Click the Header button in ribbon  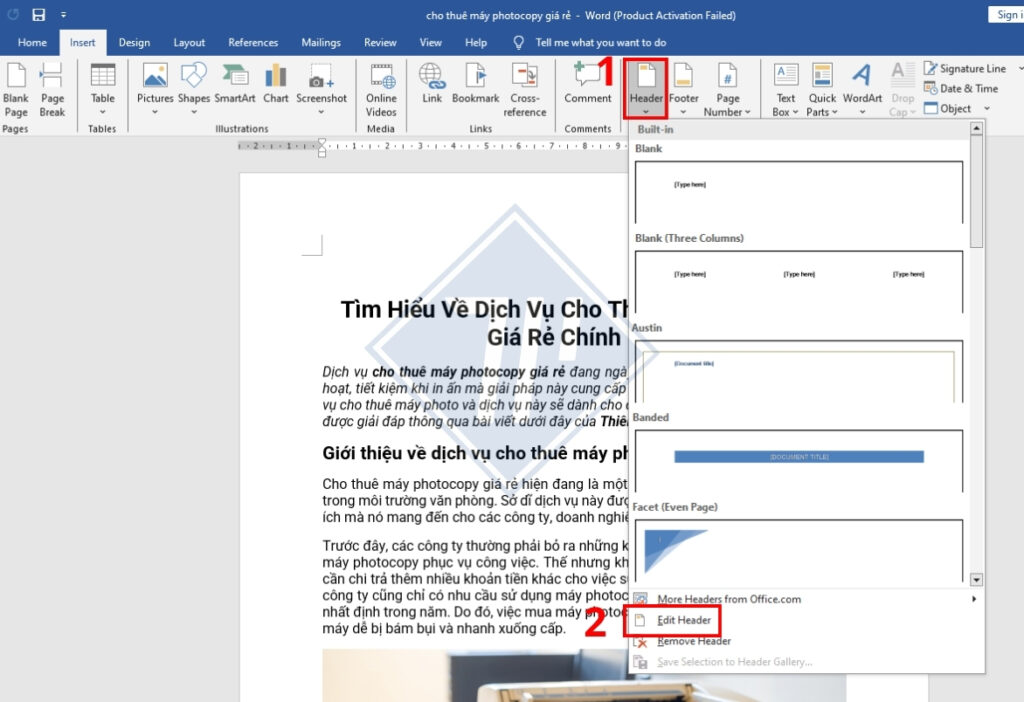pos(646,89)
